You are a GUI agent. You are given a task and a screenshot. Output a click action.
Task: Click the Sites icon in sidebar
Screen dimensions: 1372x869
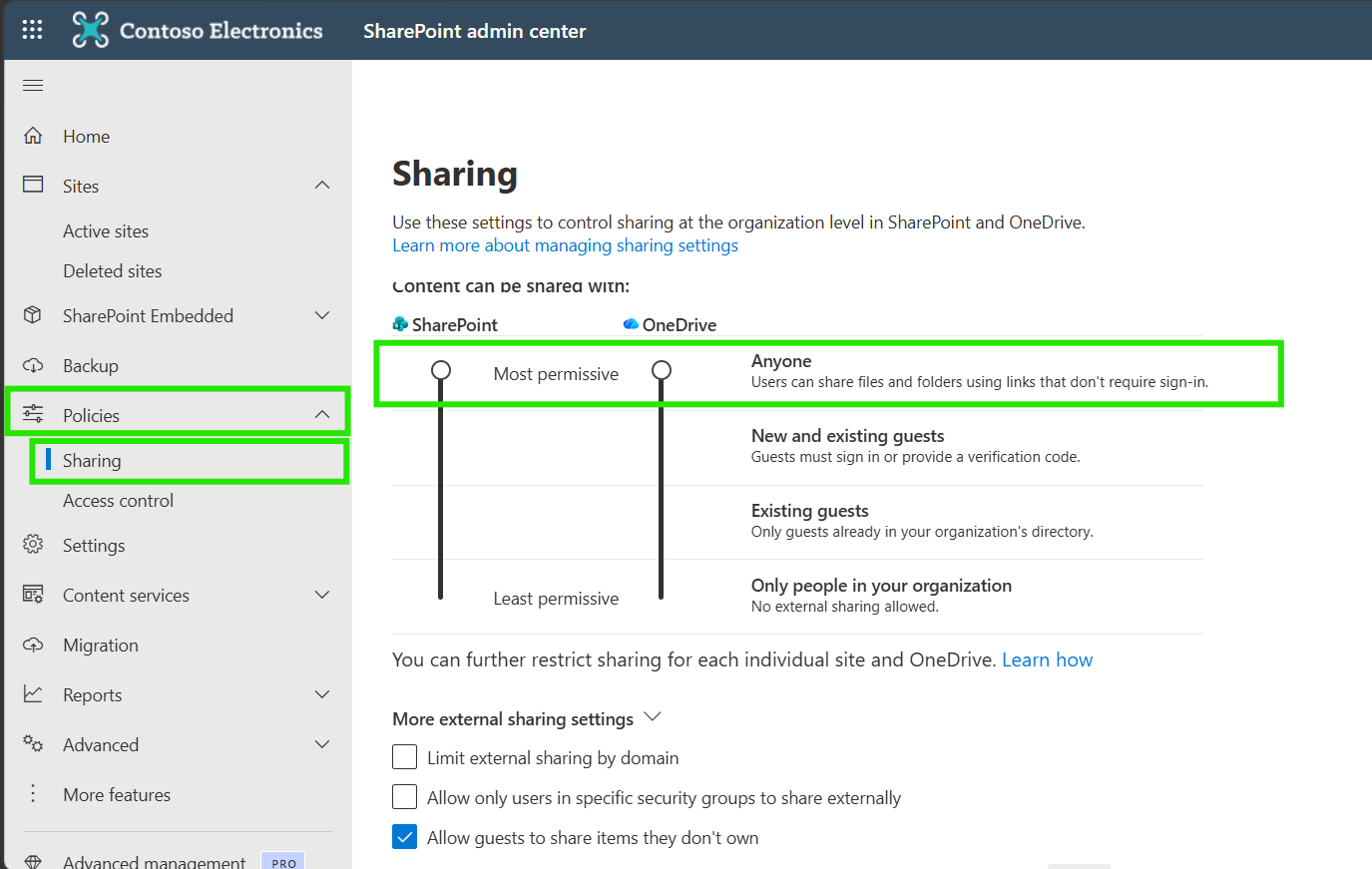[x=33, y=185]
